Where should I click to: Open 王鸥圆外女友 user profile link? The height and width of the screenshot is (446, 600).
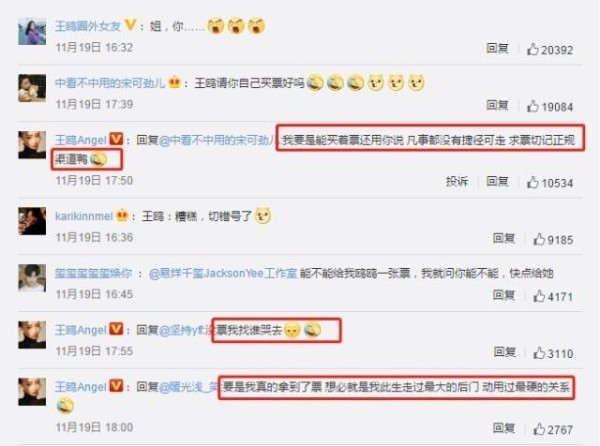click(x=88, y=26)
